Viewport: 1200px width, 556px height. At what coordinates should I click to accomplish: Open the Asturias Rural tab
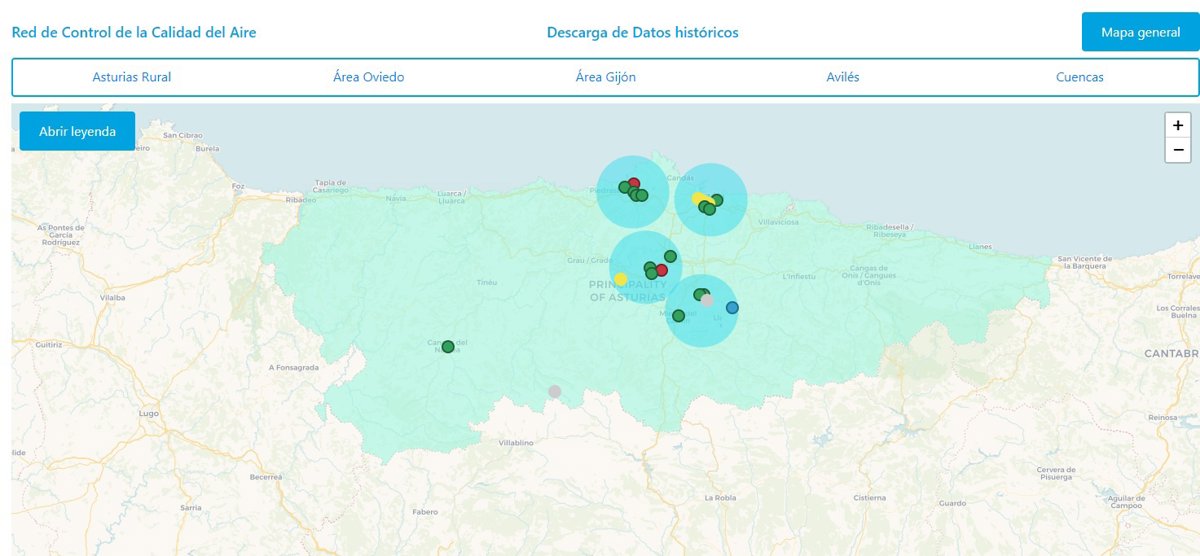point(131,77)
